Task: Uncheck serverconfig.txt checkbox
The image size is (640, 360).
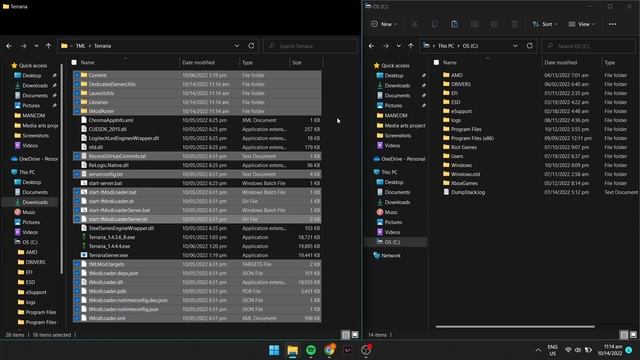Action: (x=77, y=174)
